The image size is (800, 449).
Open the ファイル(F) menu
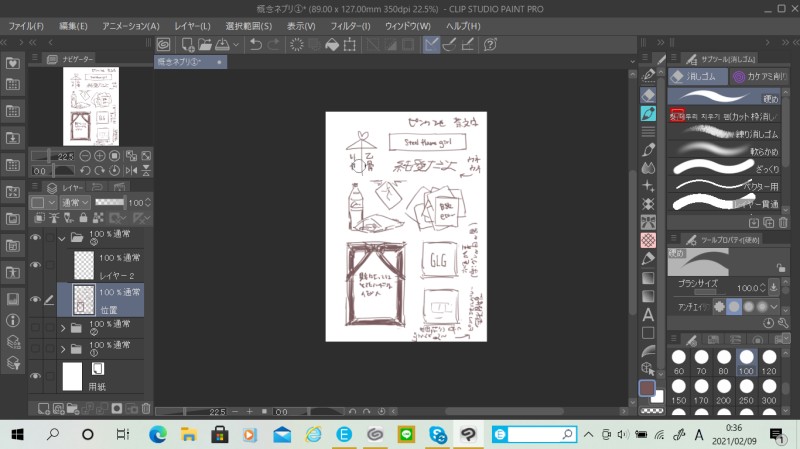pyautogui.click(x=26, y=26)
